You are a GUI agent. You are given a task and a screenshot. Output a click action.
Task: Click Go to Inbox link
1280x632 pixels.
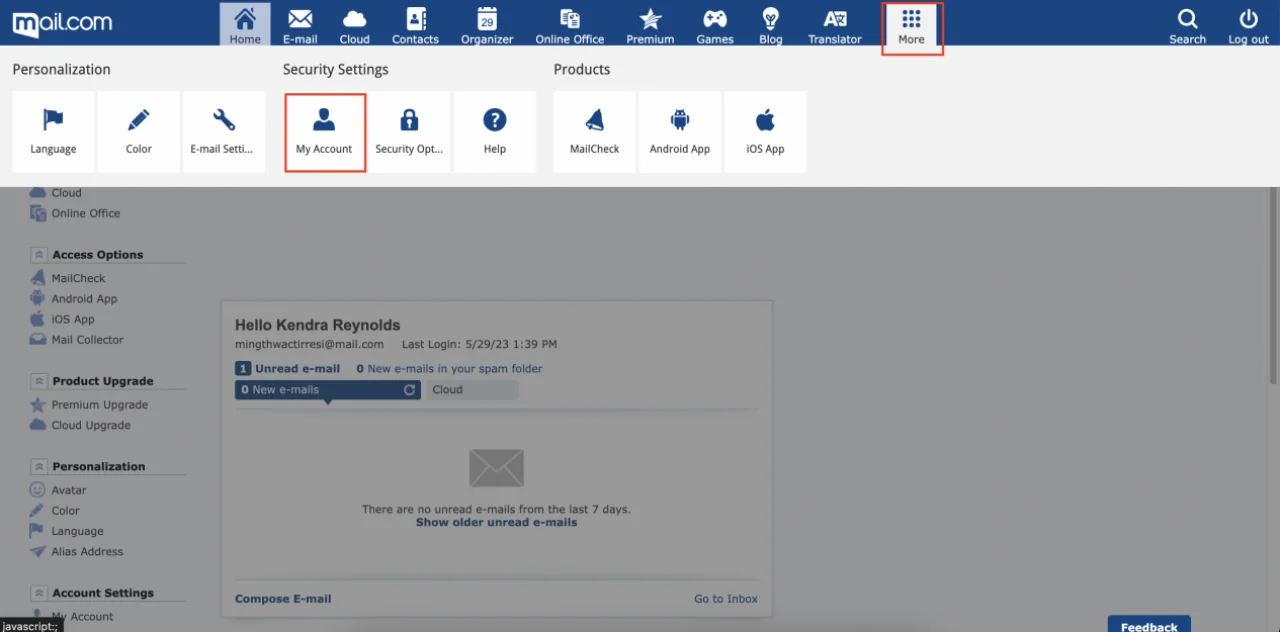tap(726, 599)
